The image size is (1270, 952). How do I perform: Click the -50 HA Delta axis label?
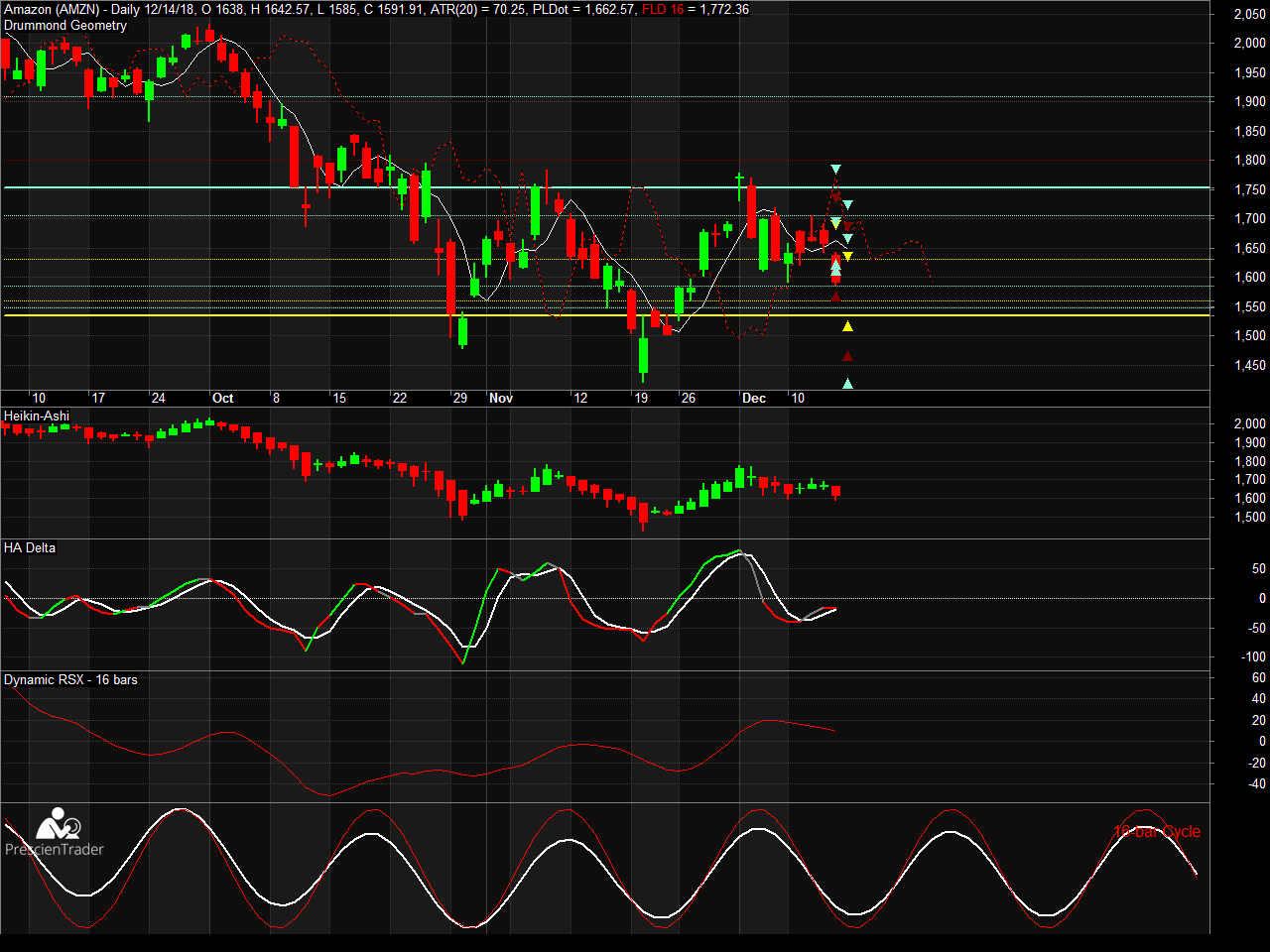1255,628
